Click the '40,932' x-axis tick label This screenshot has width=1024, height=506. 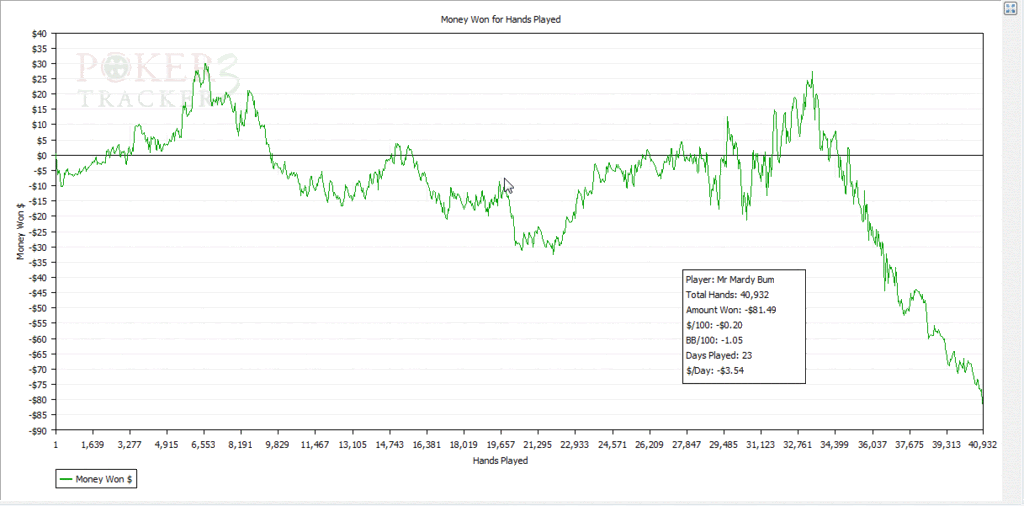tap(983, 445)
